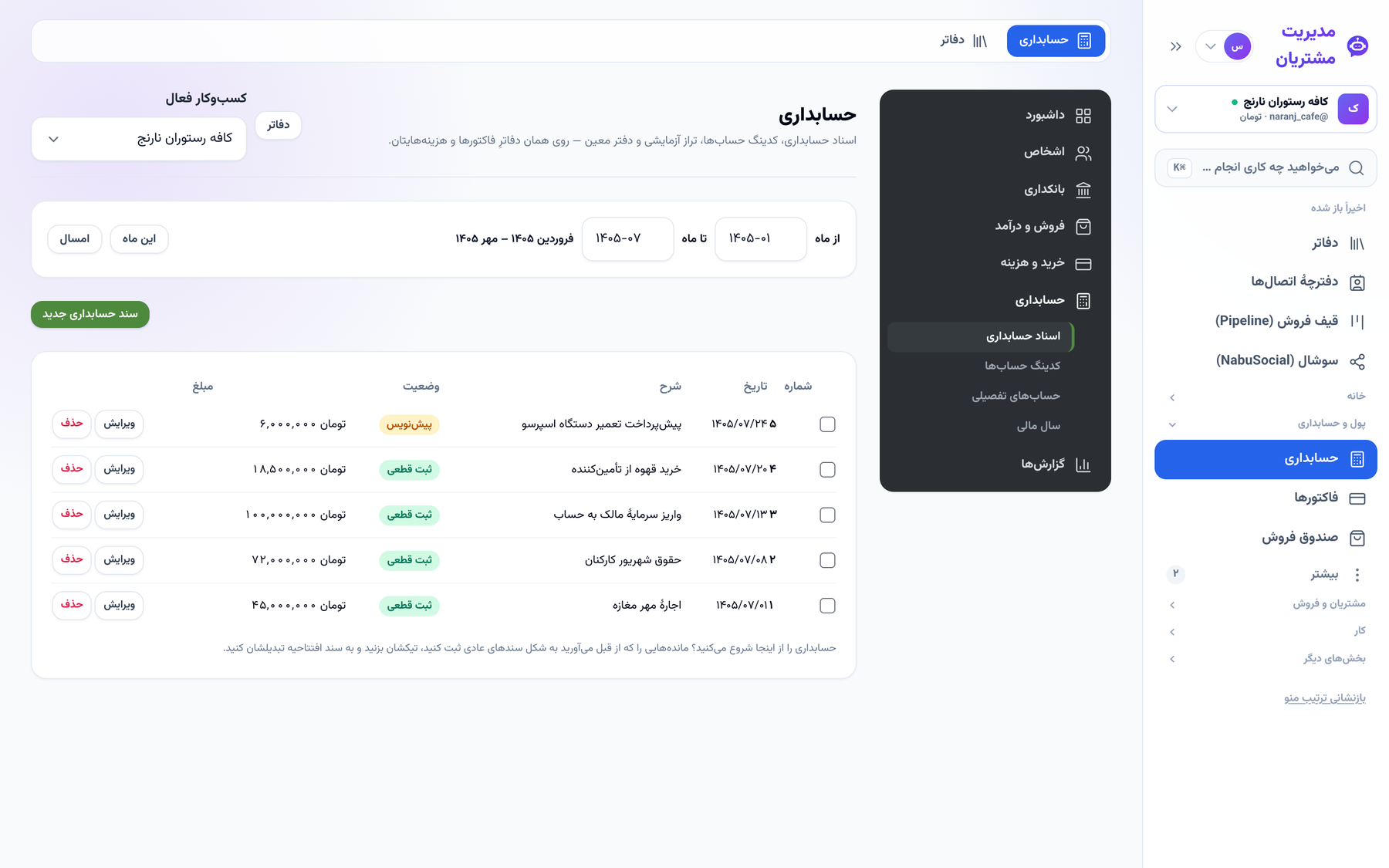Switch to the حسابداری top tab
The width and height of the screenshot is (1389, 868).
point(1056,41)
